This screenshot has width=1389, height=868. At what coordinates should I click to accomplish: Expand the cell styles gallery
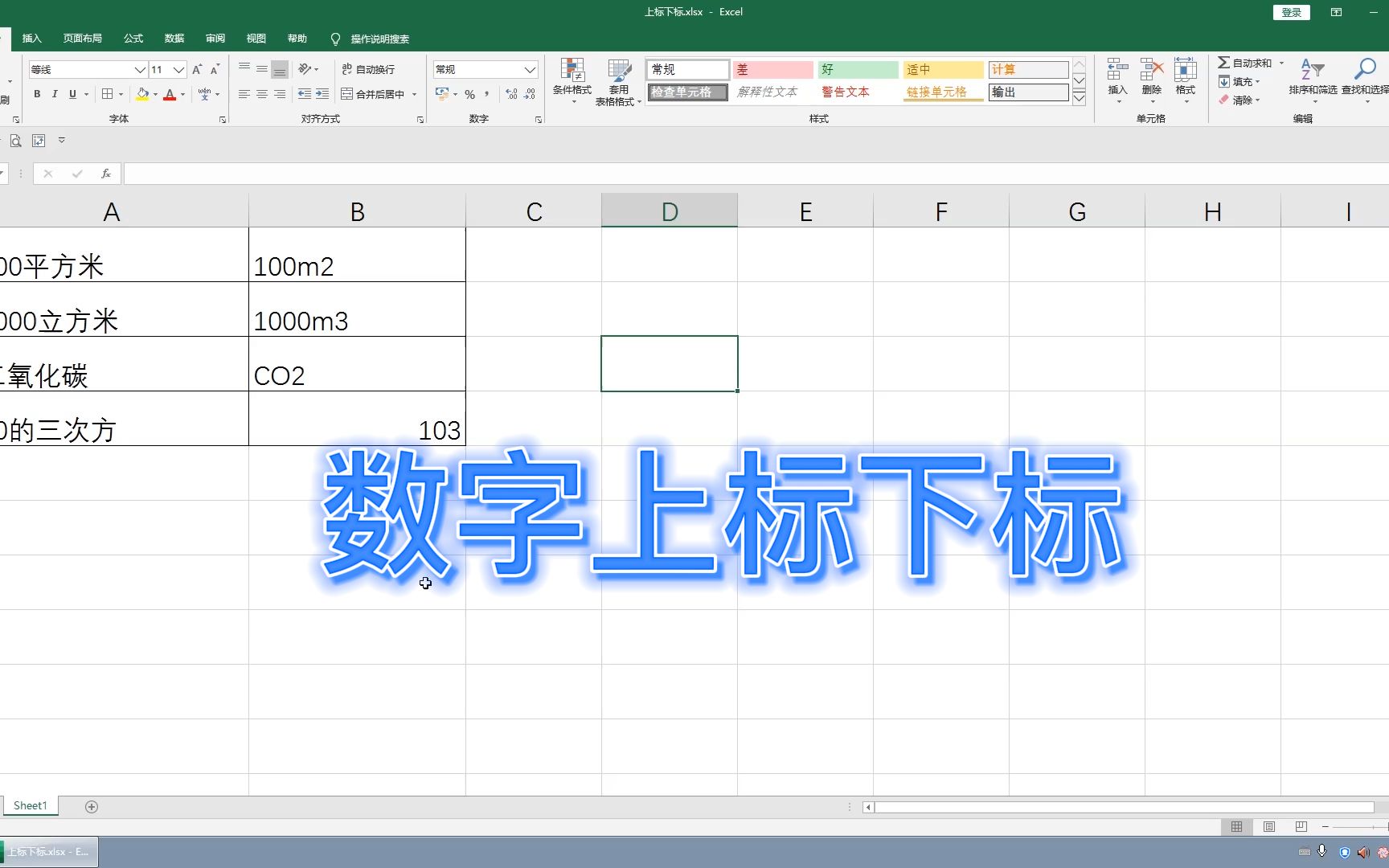coord(1080,98)
